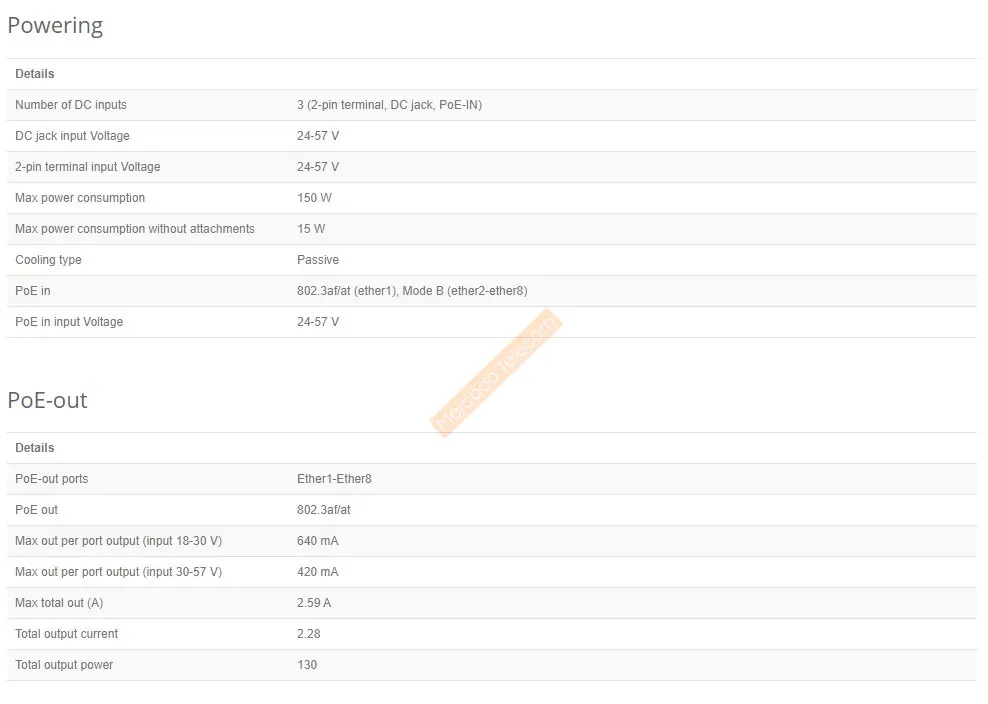Select the DC jack input Voltage row label
The width and height of the screenshot is (988, 704).
(x=72, y=136)
